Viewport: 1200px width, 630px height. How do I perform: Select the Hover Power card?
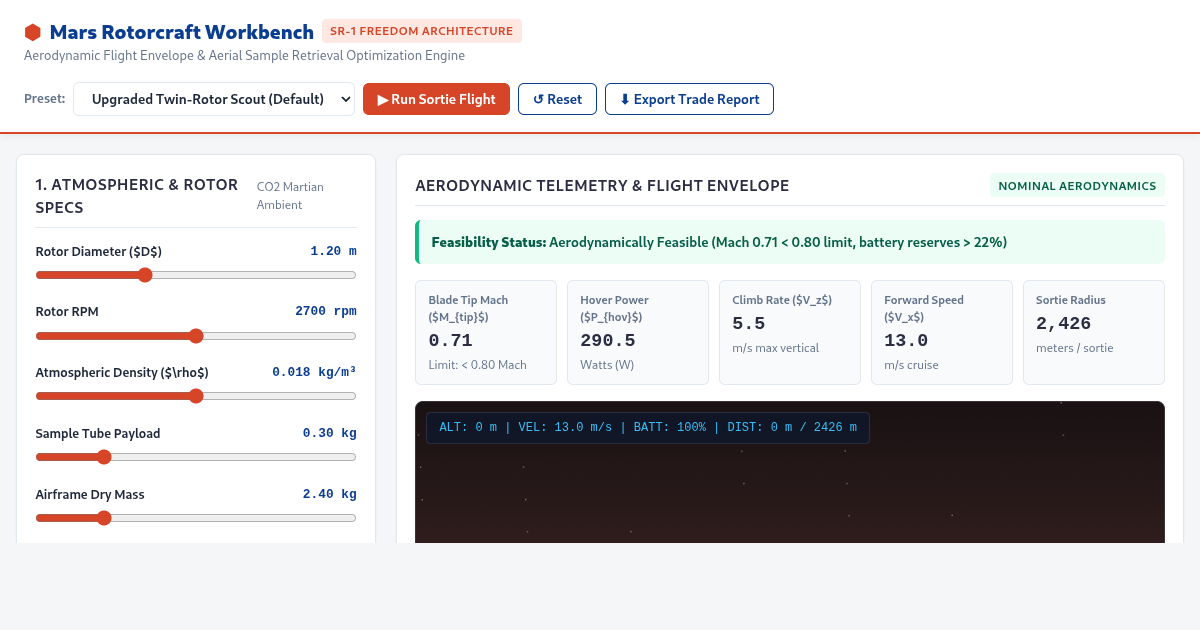click(637, 333)
